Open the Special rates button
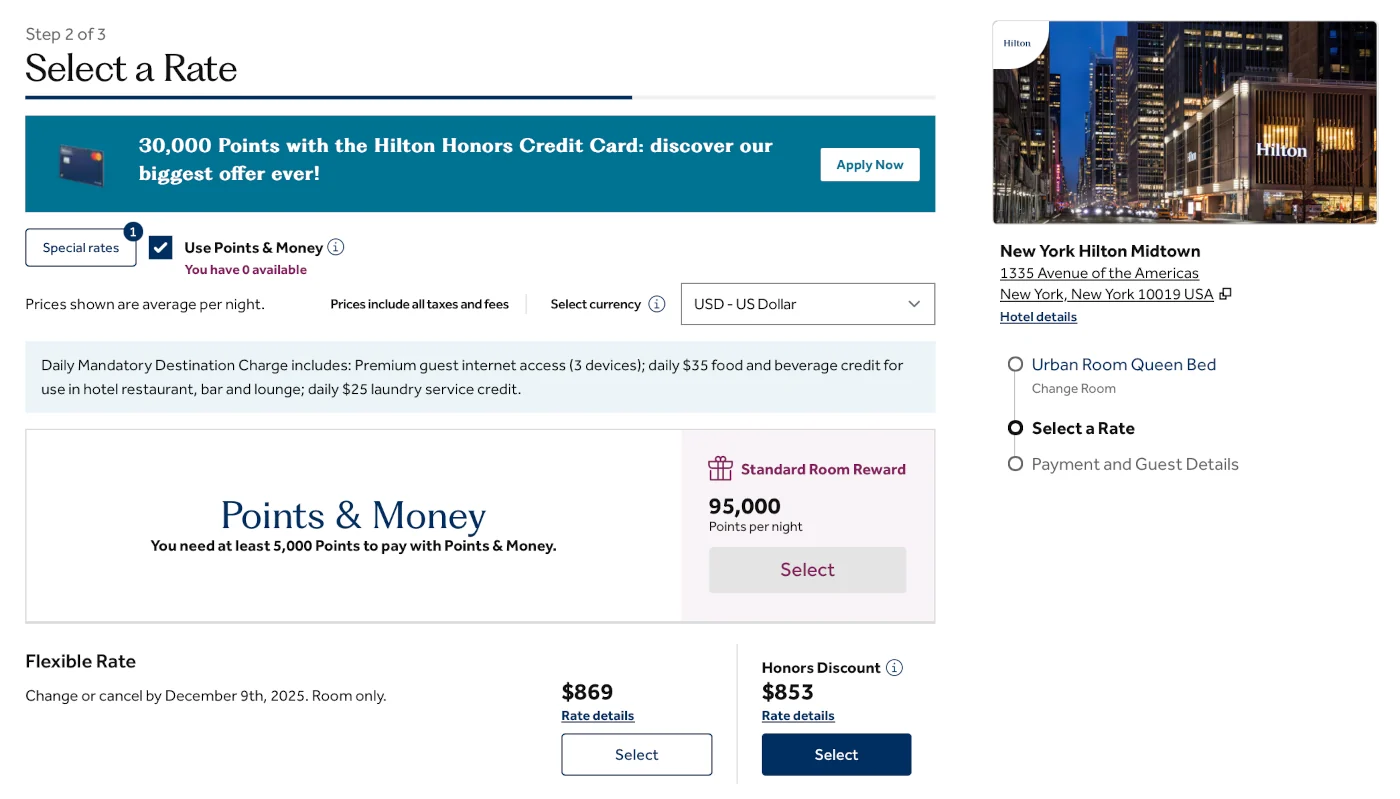 coord(81,248)
